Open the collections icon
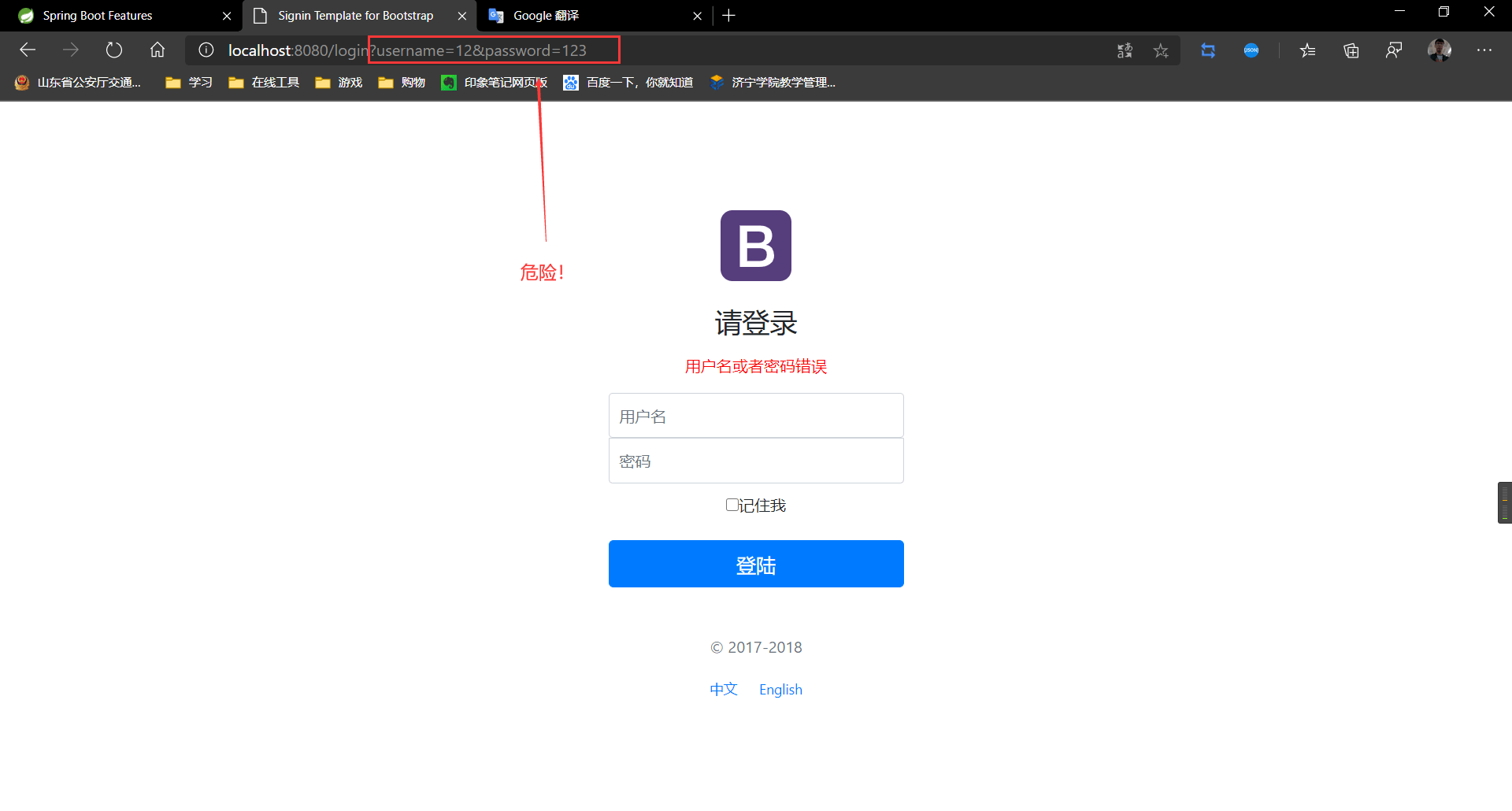The image size is (1512, 811). pos(1351,50)
